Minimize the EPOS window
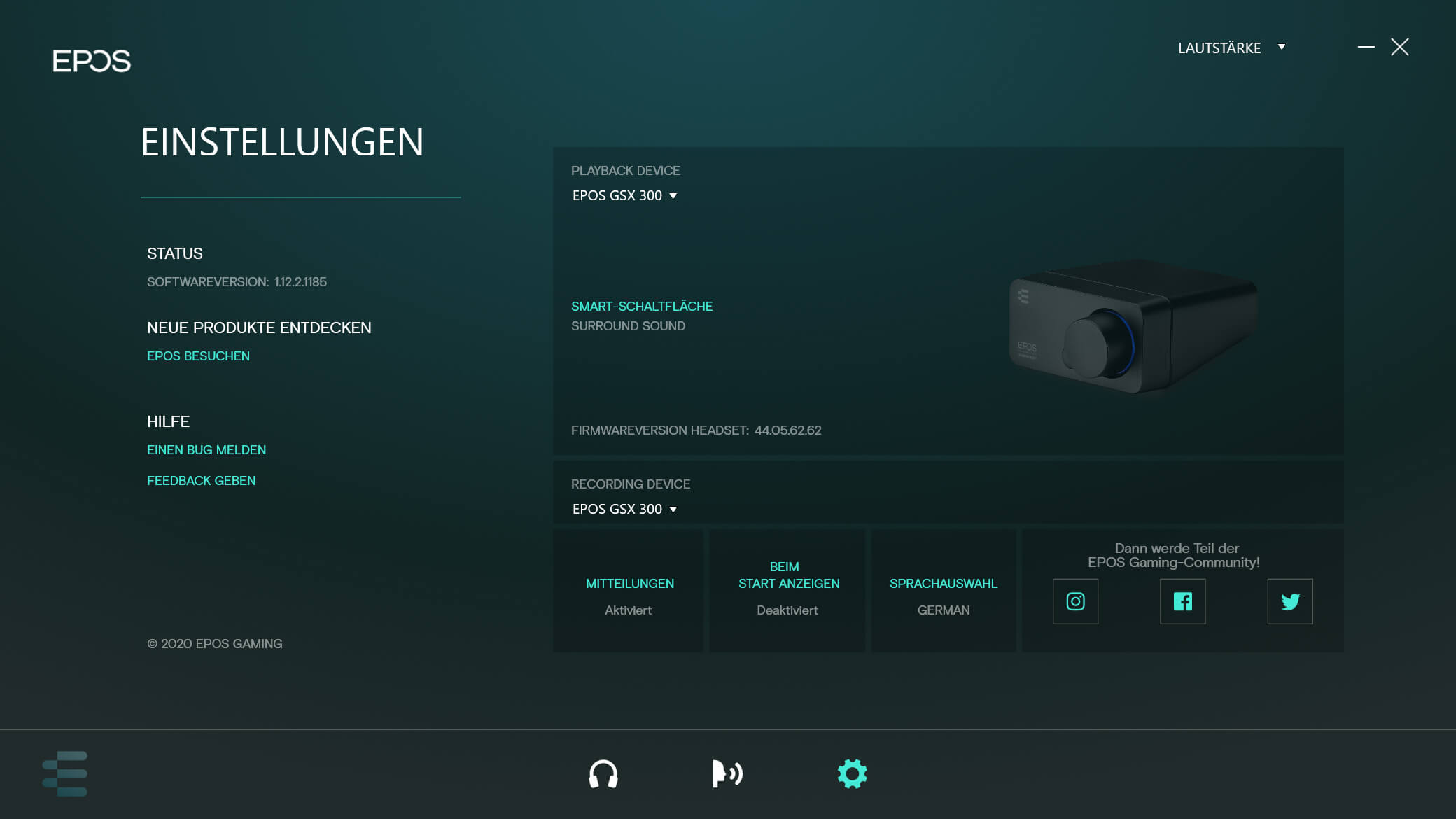1456x819 pixels. 1366,48
